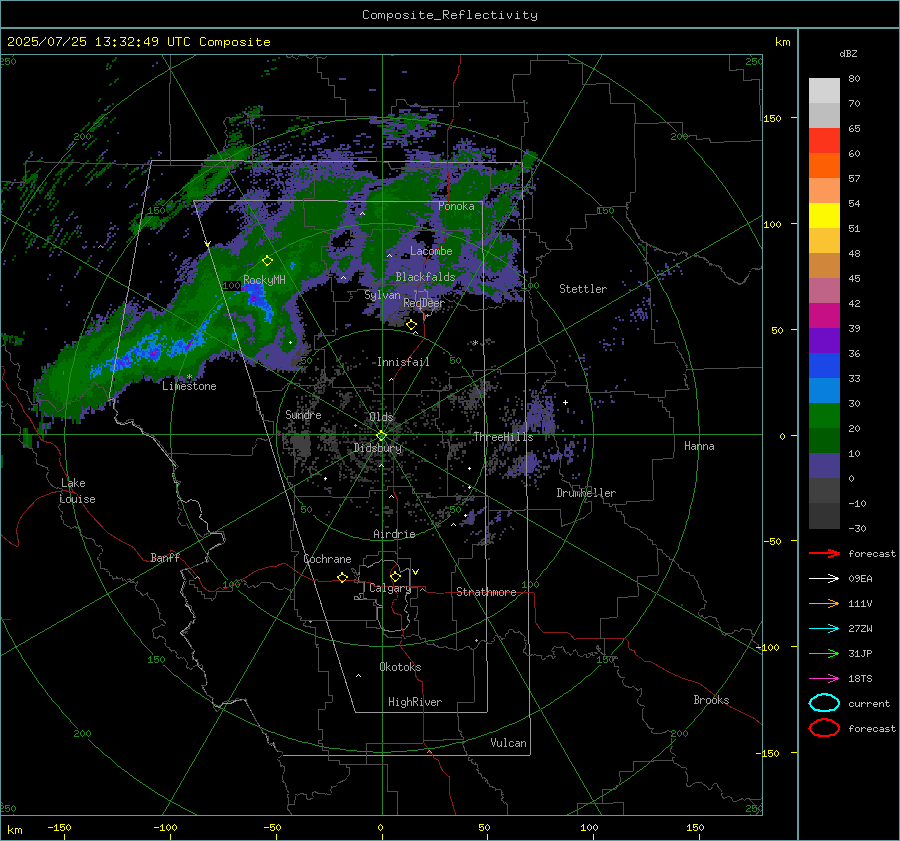Click the yellow diamond marker above Calgary
900x841 pixels.
coord(395,576)
